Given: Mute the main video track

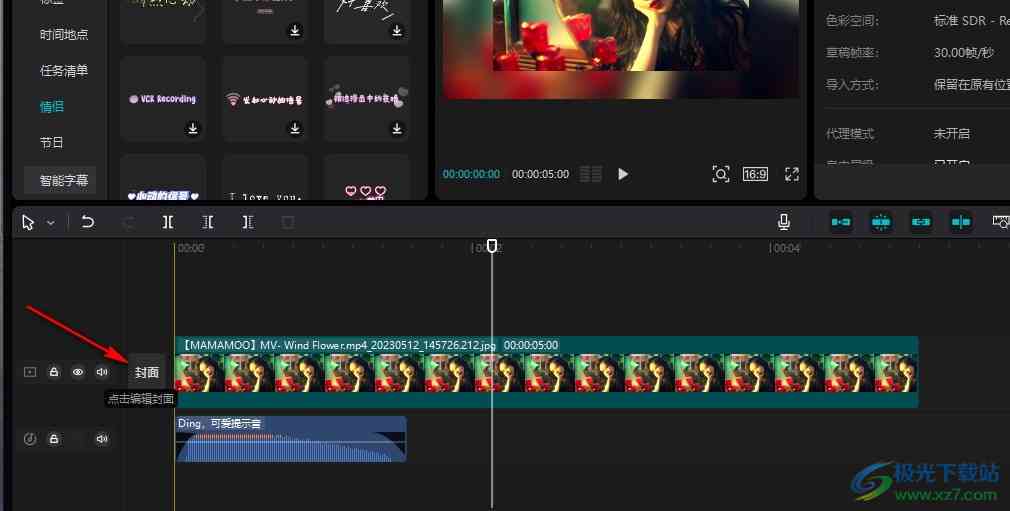Looking at the screenshot, I should 102,372.
